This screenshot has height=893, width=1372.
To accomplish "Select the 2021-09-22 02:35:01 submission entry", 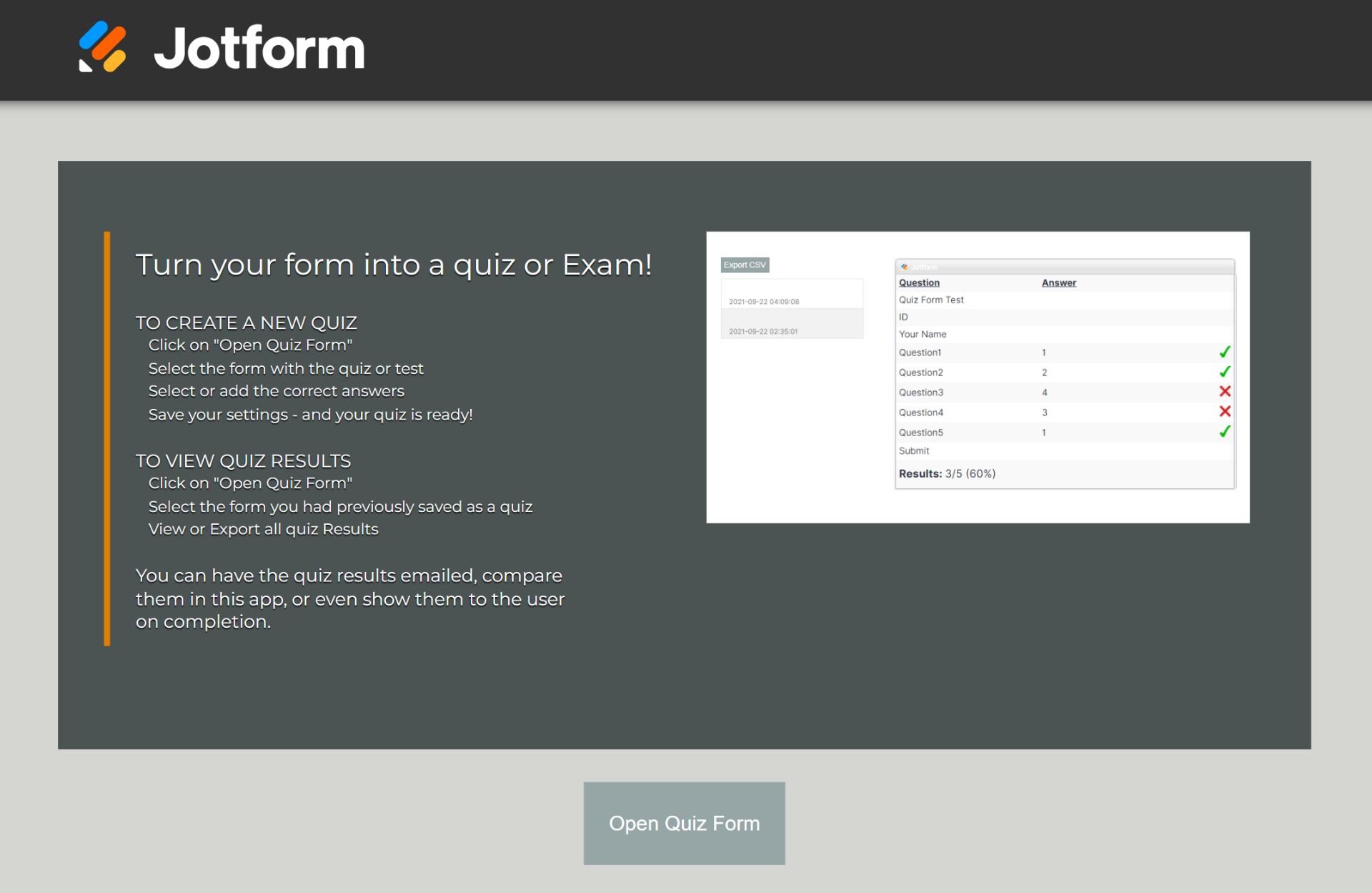I will [763, 331].
